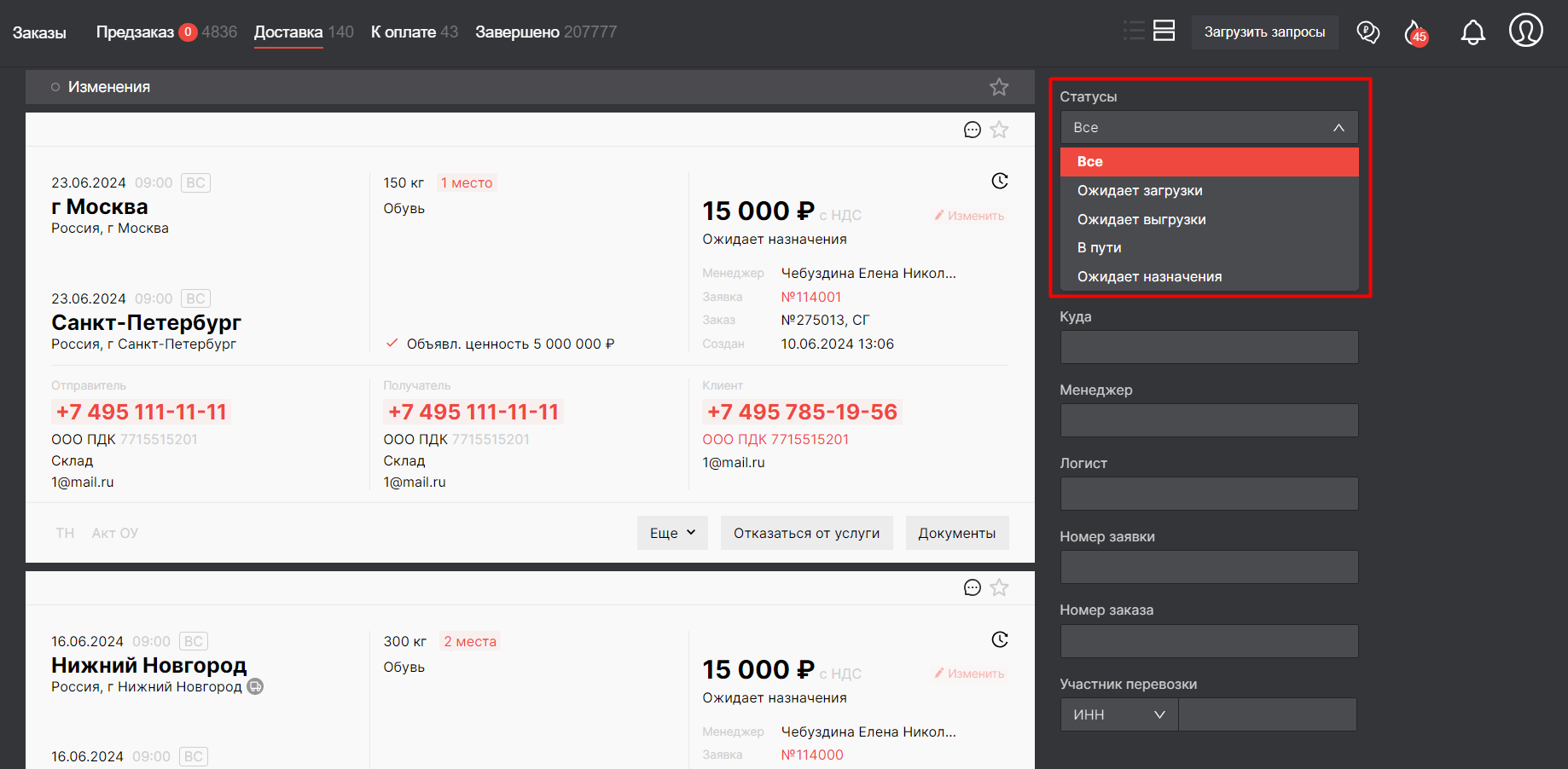Call sender phone +7 495 111-11-11
The width and height of the screenshot is (1568, 769).
[142, 412]
